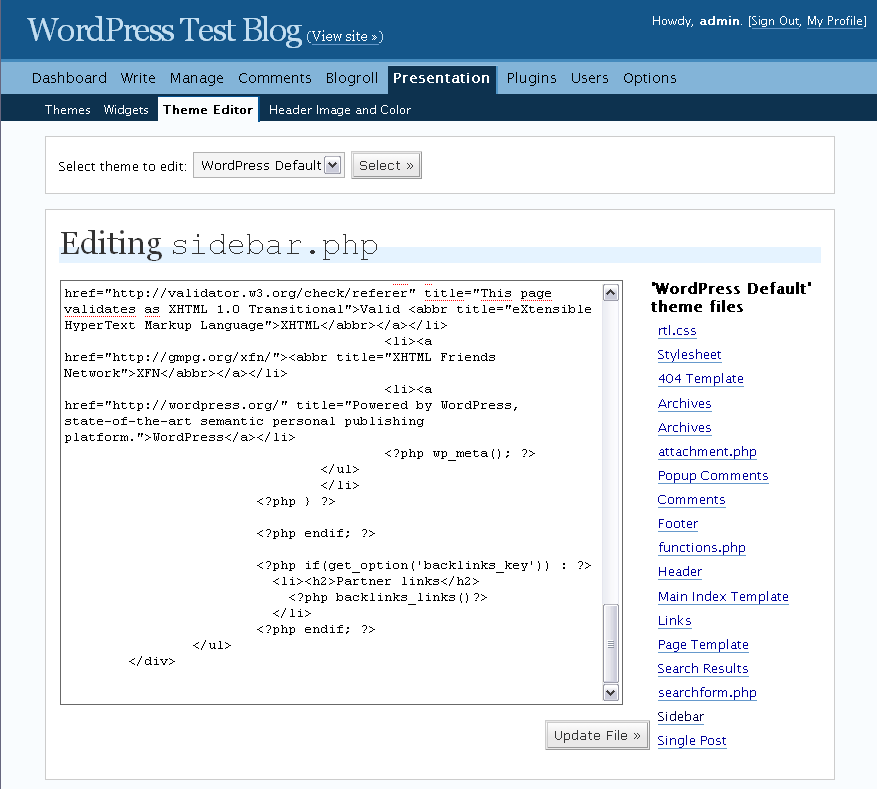Open the searchform.php theme file
The width and height of the screenshot is (877, 789).
point(707,693)
